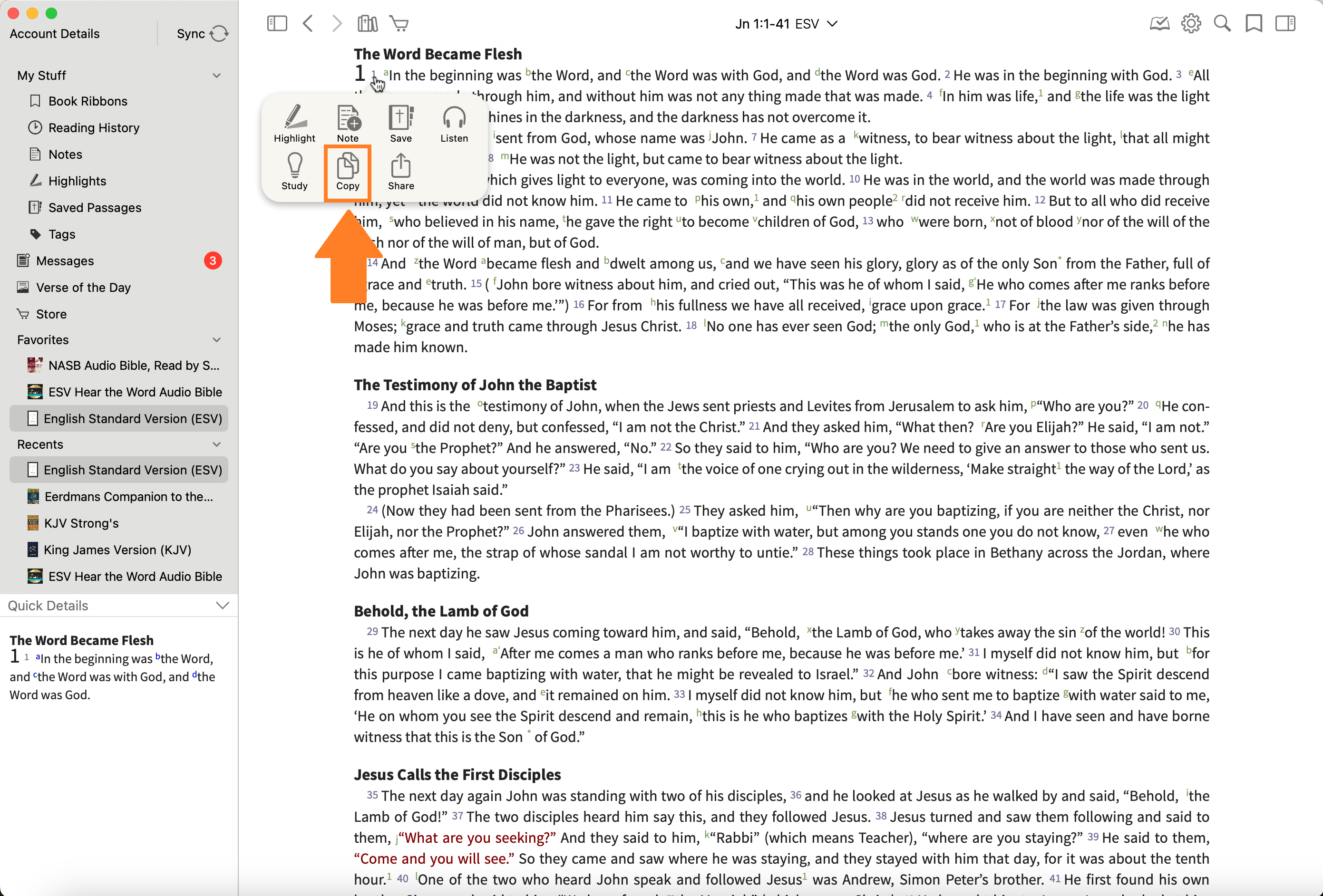The height and width of the screenshot is (896, 1323).
Task: Open Saved Passages in sidebar
Action: point(95,208)
